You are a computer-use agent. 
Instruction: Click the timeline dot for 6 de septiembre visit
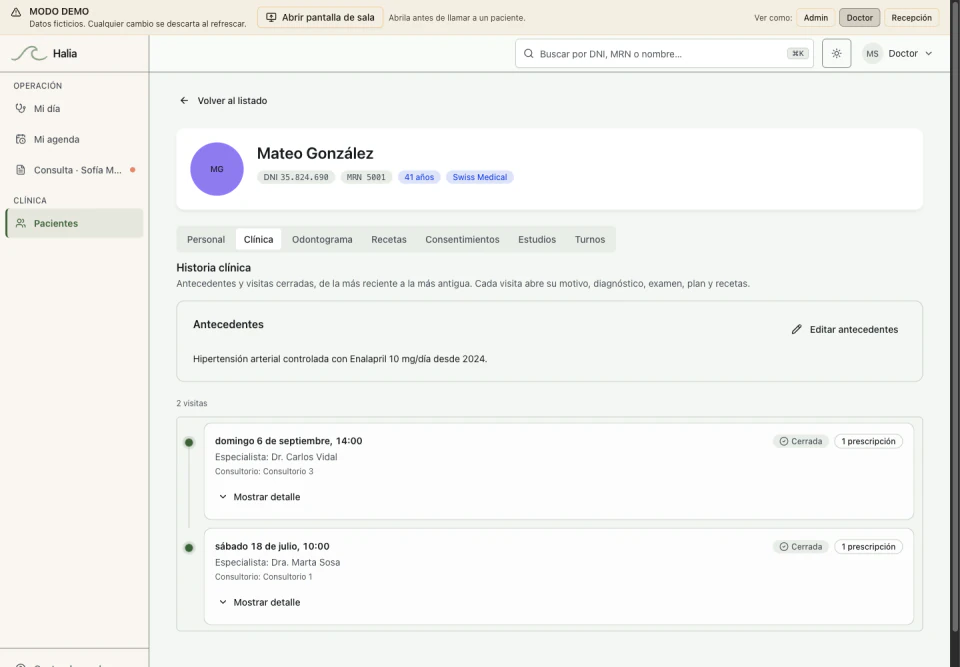[189, 442]
